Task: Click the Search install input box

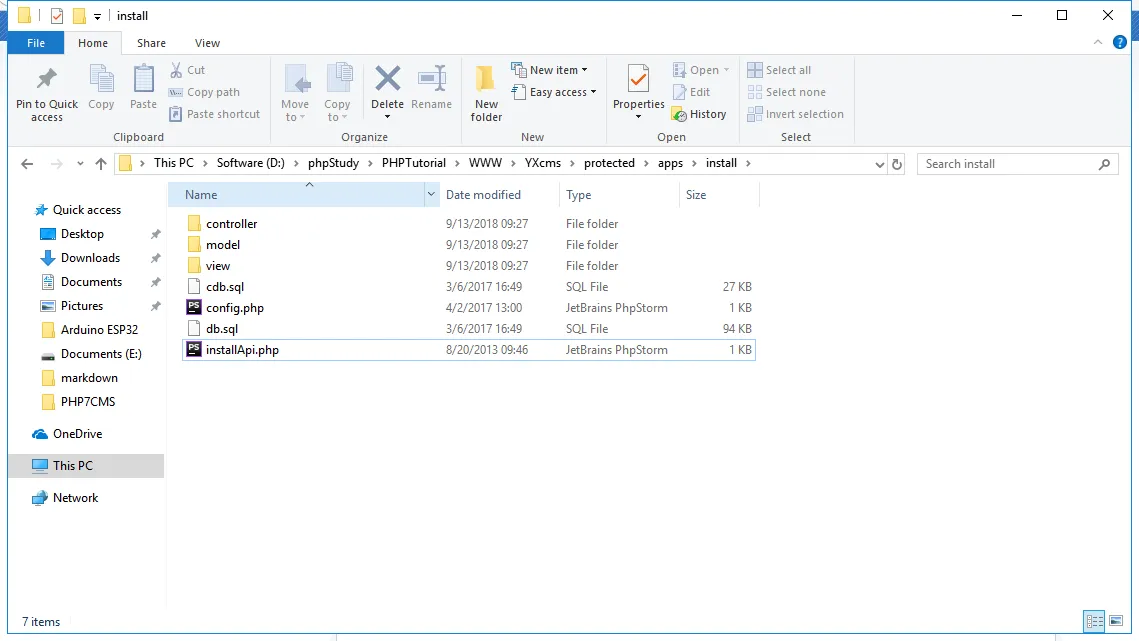Action: click(x=1008, y=164)
